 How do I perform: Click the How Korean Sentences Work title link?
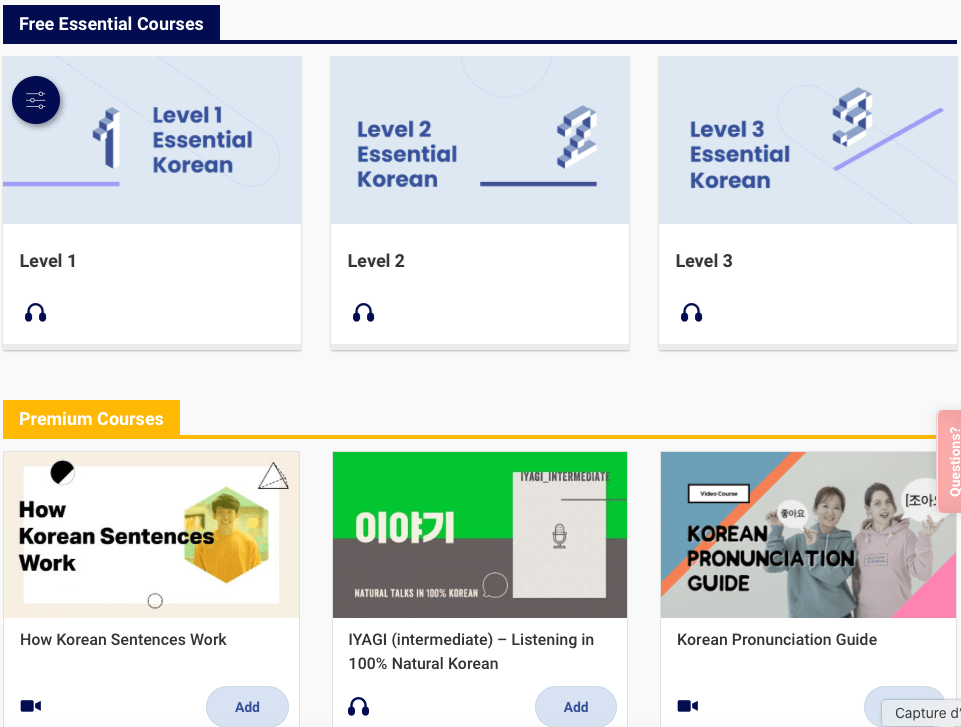click(123, 640)
